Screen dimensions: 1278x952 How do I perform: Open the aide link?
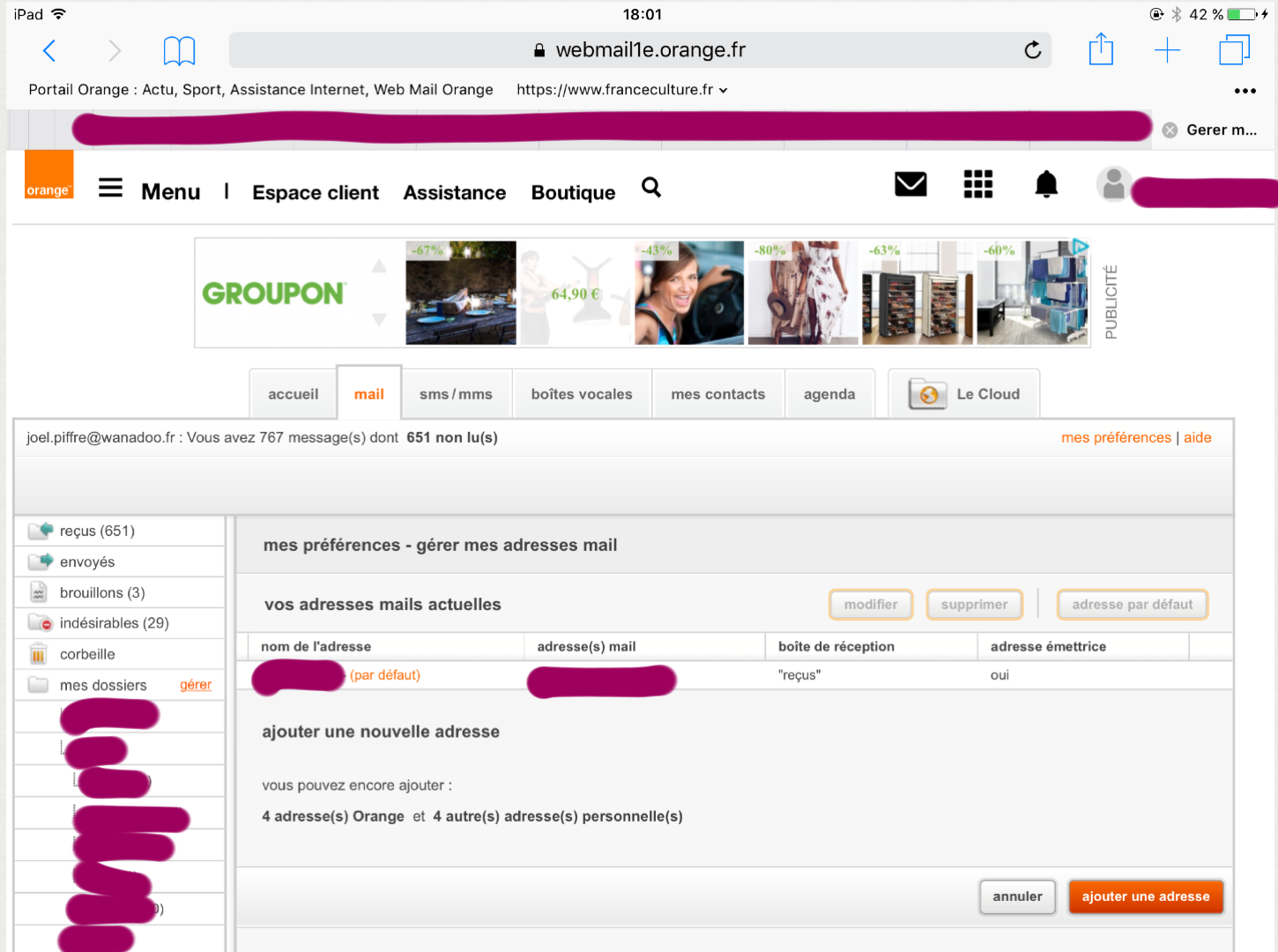(x=1198, y=438)
